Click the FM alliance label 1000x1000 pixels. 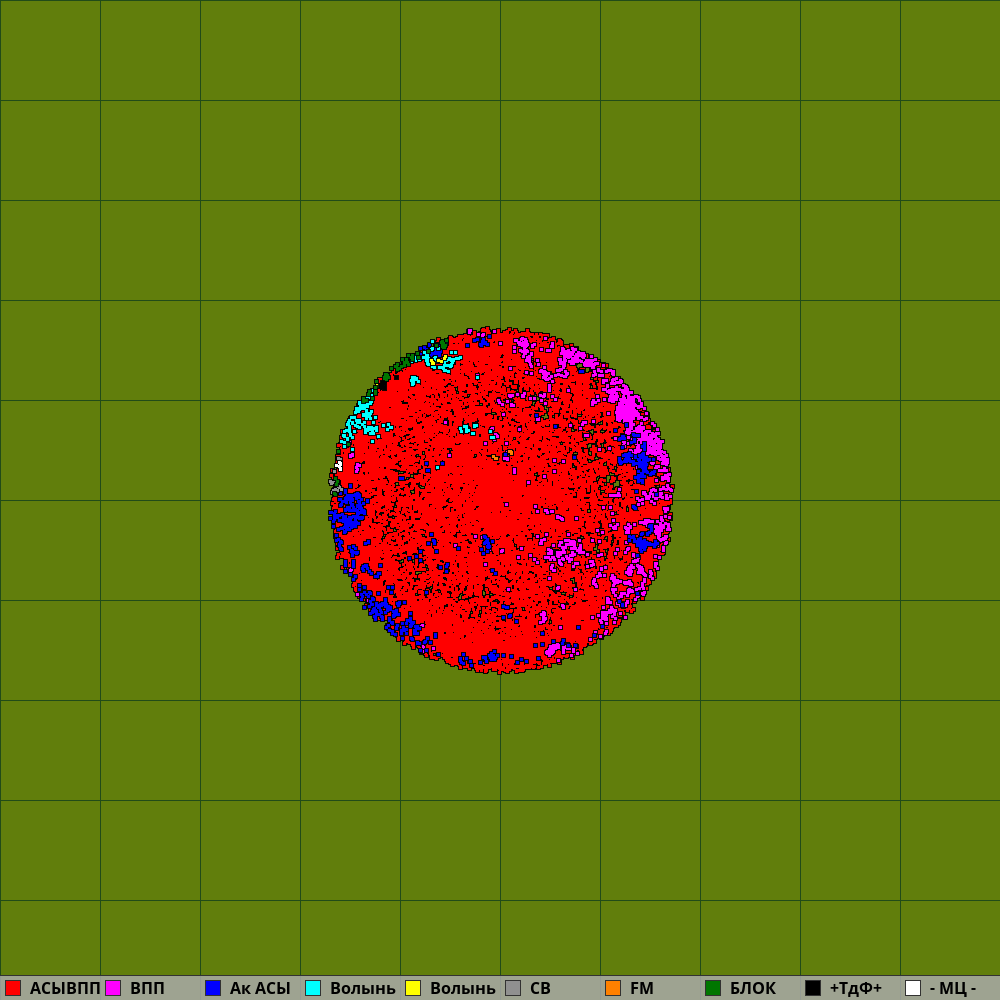tap(642, 989)
